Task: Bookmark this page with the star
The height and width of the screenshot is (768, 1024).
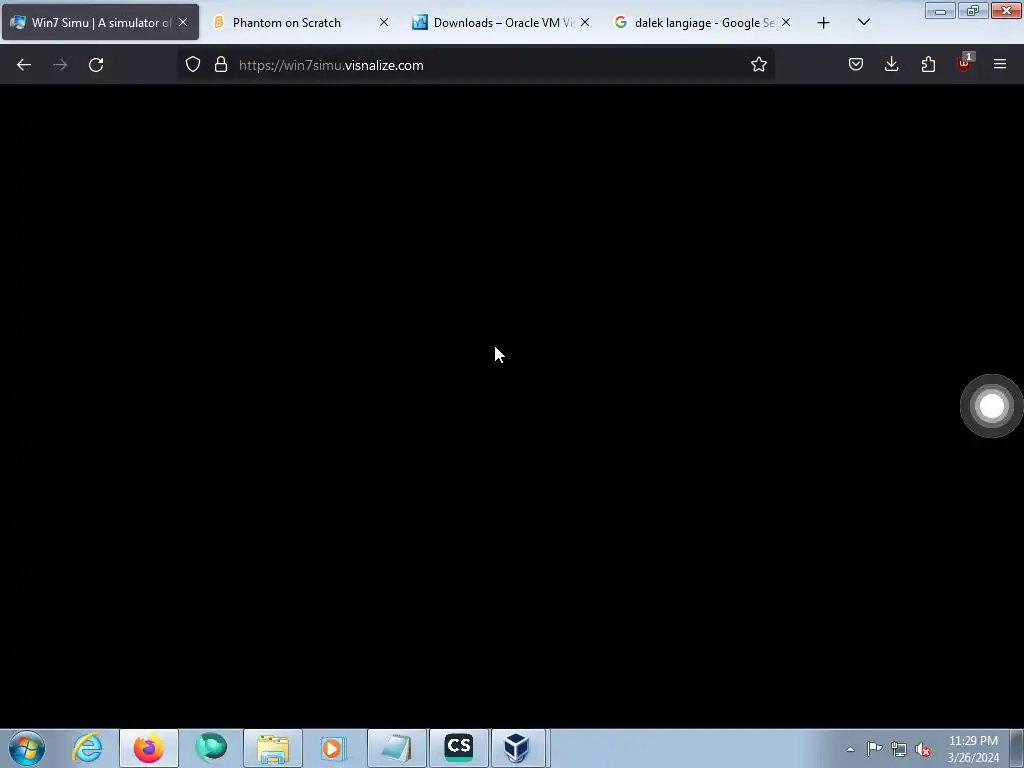Action: click(x=758, y=65)
